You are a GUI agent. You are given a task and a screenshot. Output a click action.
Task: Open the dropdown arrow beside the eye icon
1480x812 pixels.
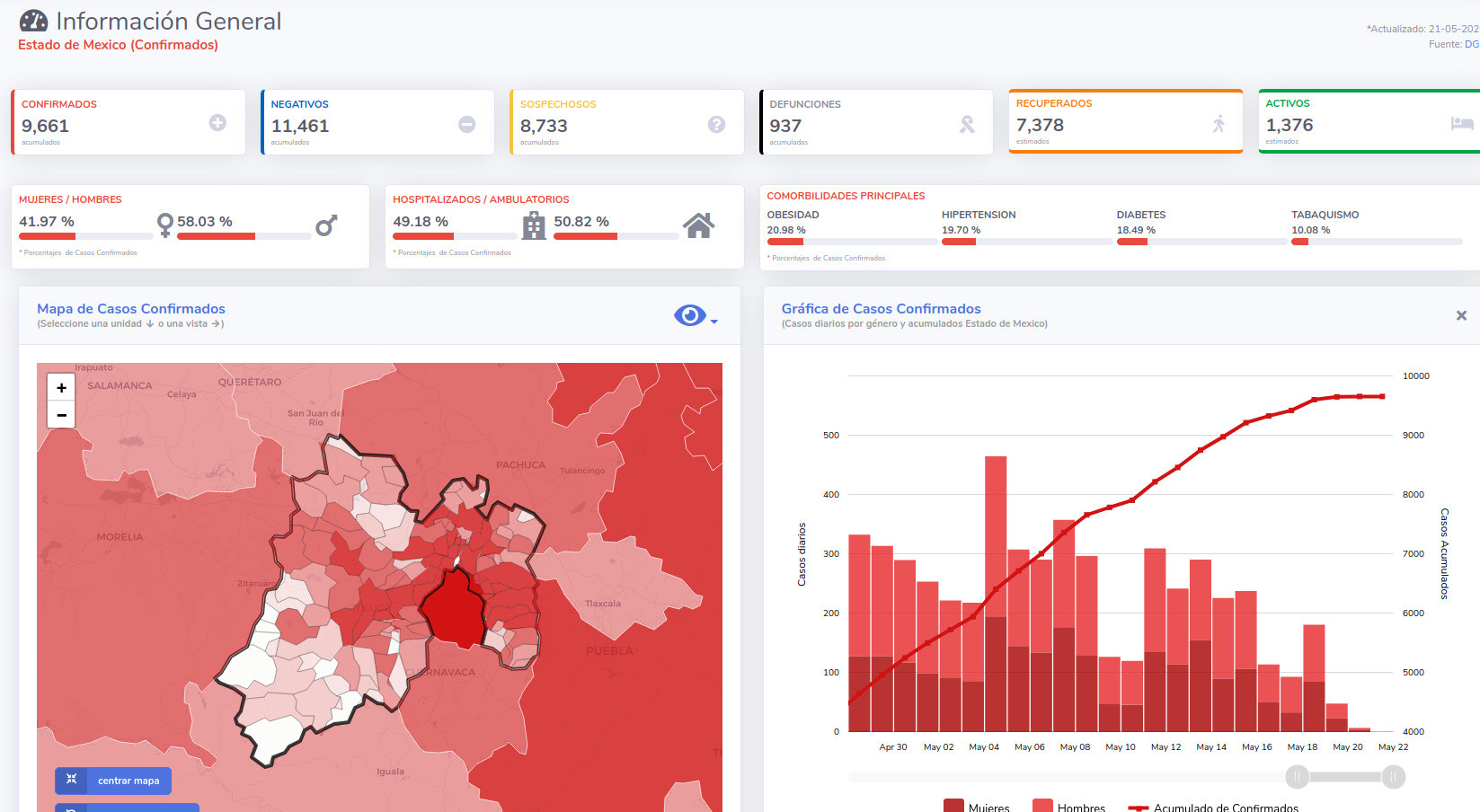[x=714, y=321]
